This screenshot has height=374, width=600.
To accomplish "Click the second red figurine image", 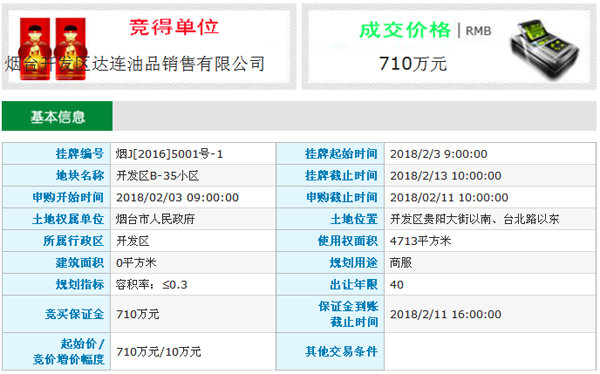I will click(70, 49).
